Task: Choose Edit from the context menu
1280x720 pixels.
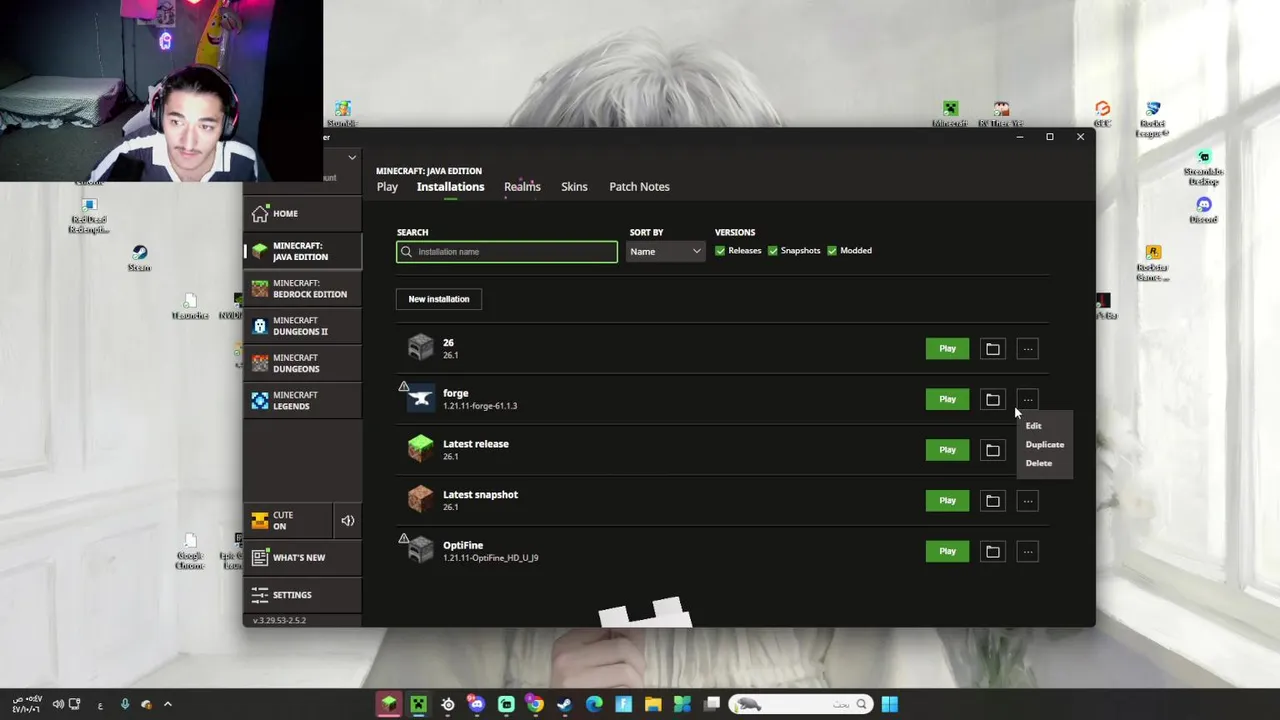Action: [x=1033, y=426]
